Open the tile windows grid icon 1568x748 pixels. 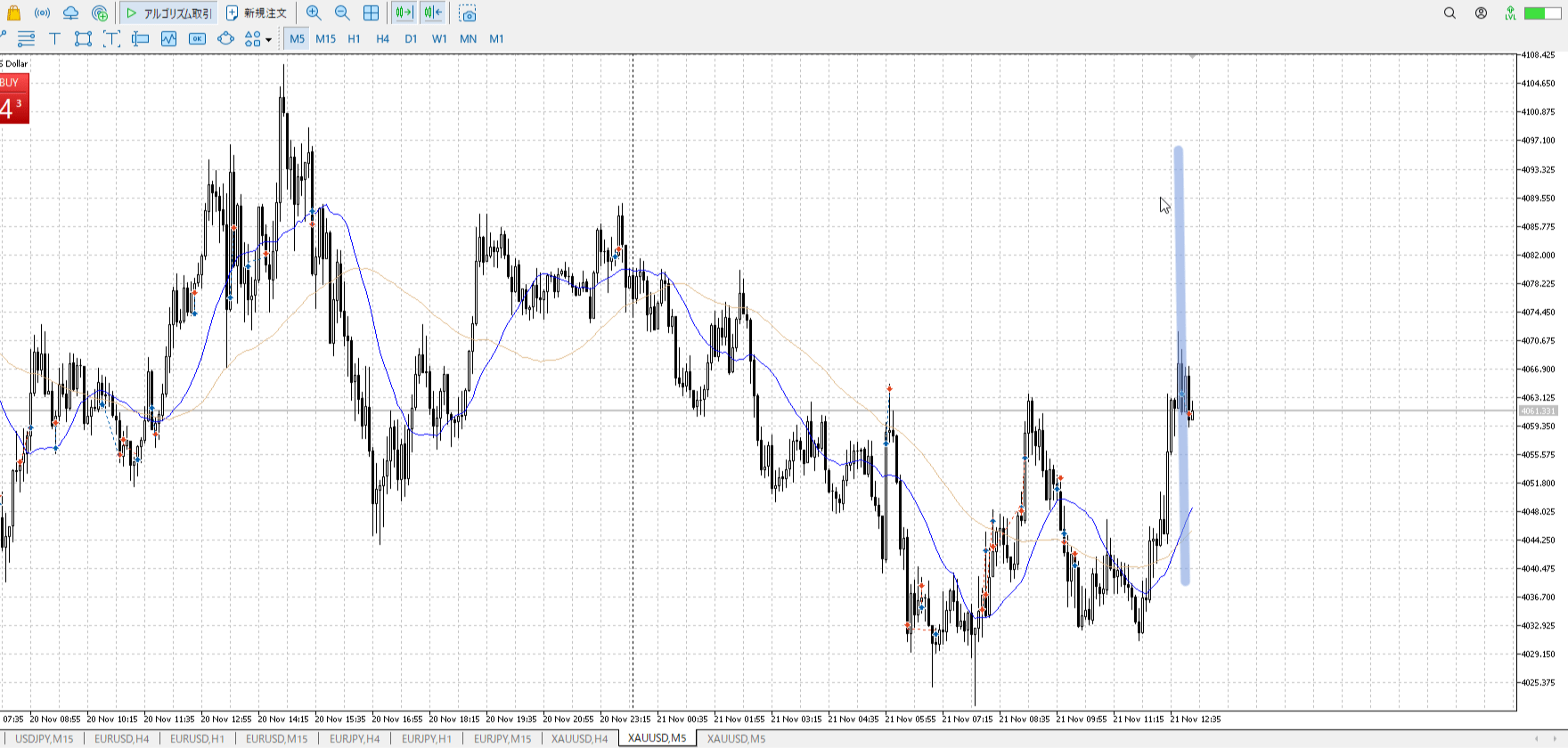(371, 13)
